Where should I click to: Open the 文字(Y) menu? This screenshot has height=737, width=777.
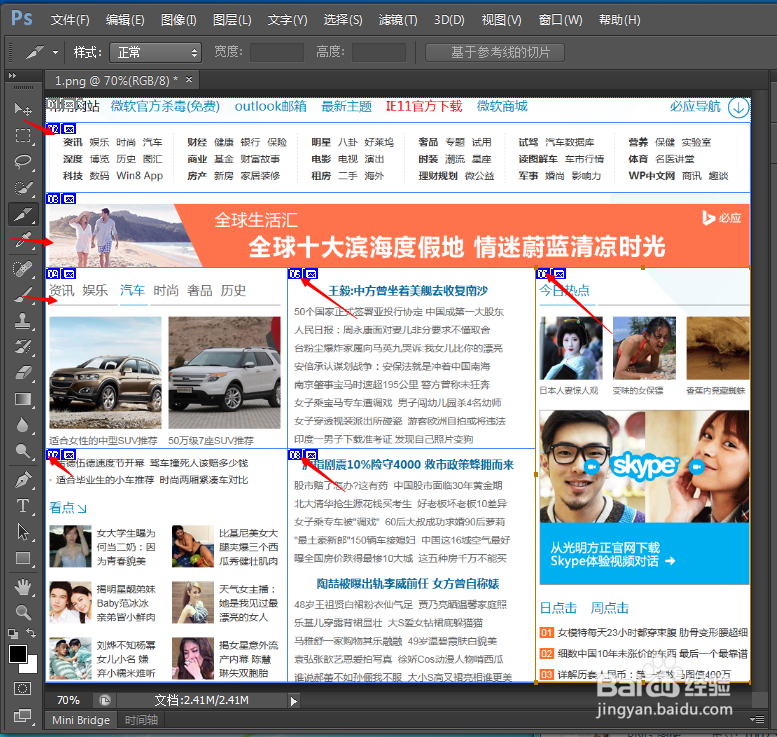click(287, 20)
